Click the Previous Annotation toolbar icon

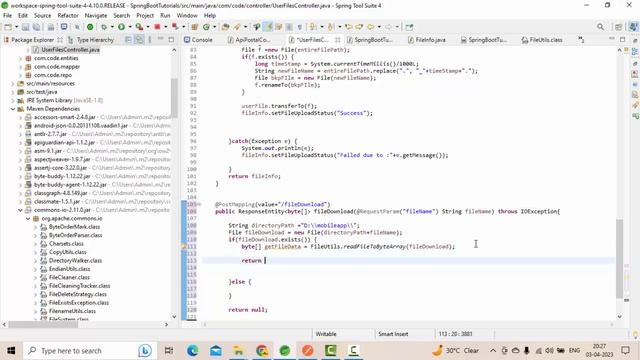pyautogui.click(x=331, y=27)
